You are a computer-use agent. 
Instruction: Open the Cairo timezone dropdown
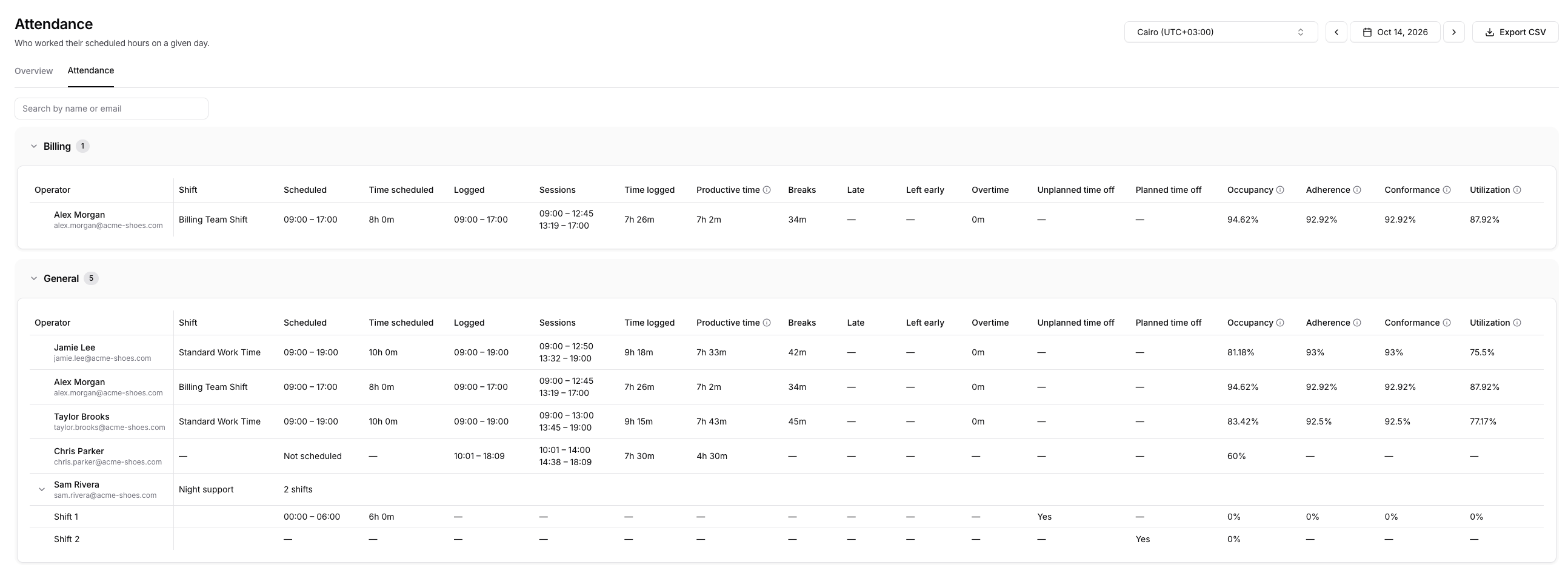coord(1221,32)
